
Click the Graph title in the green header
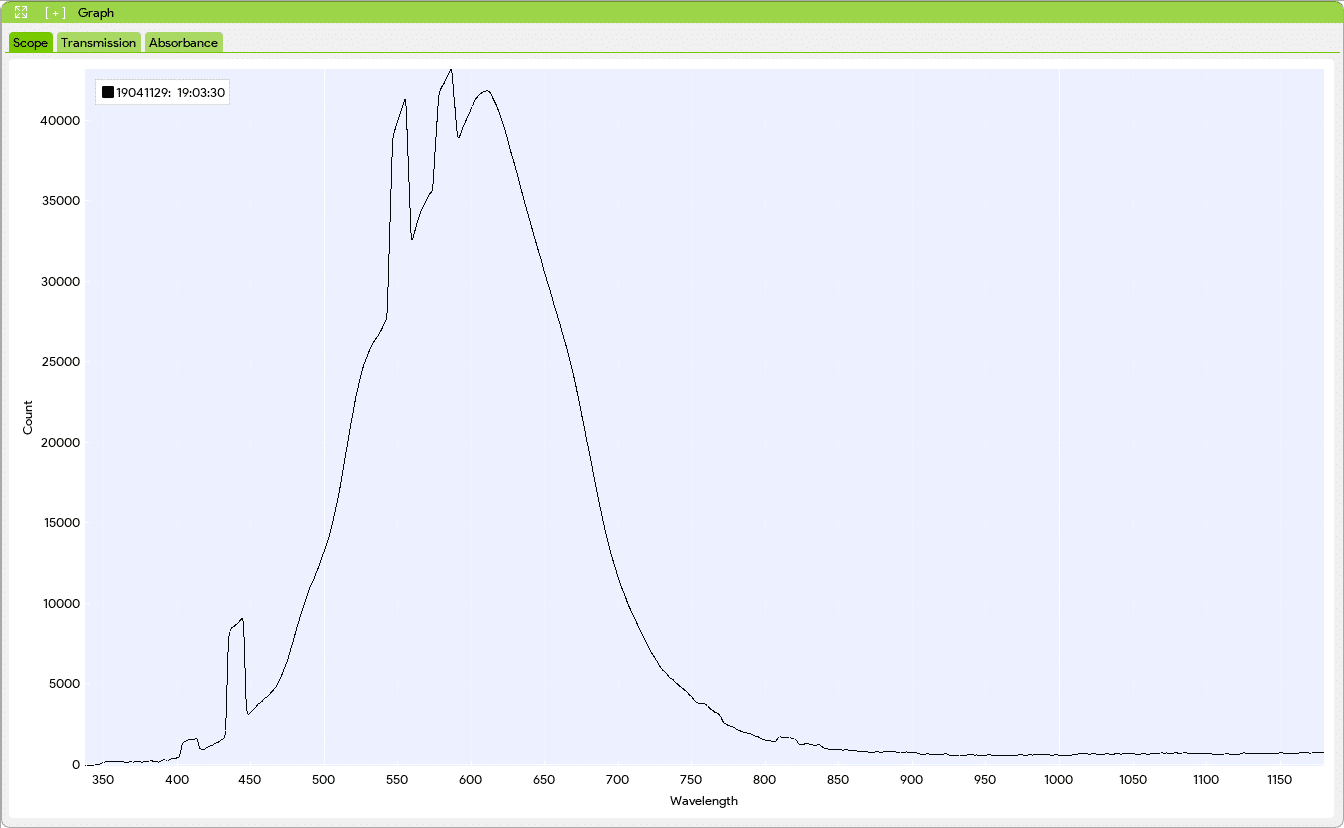point(97,12)
